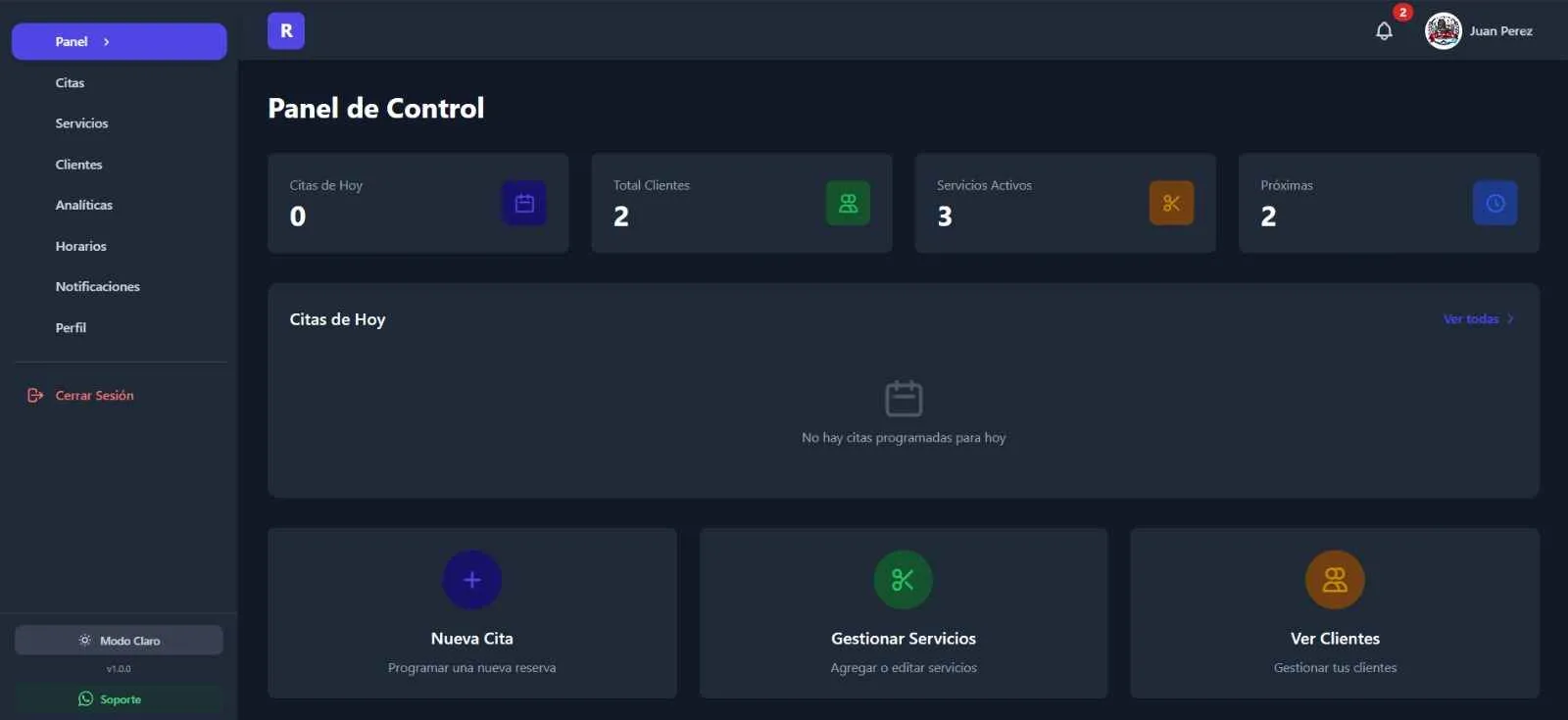Click the green scissors icon above Gestionar Servicios
The width and height of the screenshot is (1568, 720).
[x=903, y=580]
